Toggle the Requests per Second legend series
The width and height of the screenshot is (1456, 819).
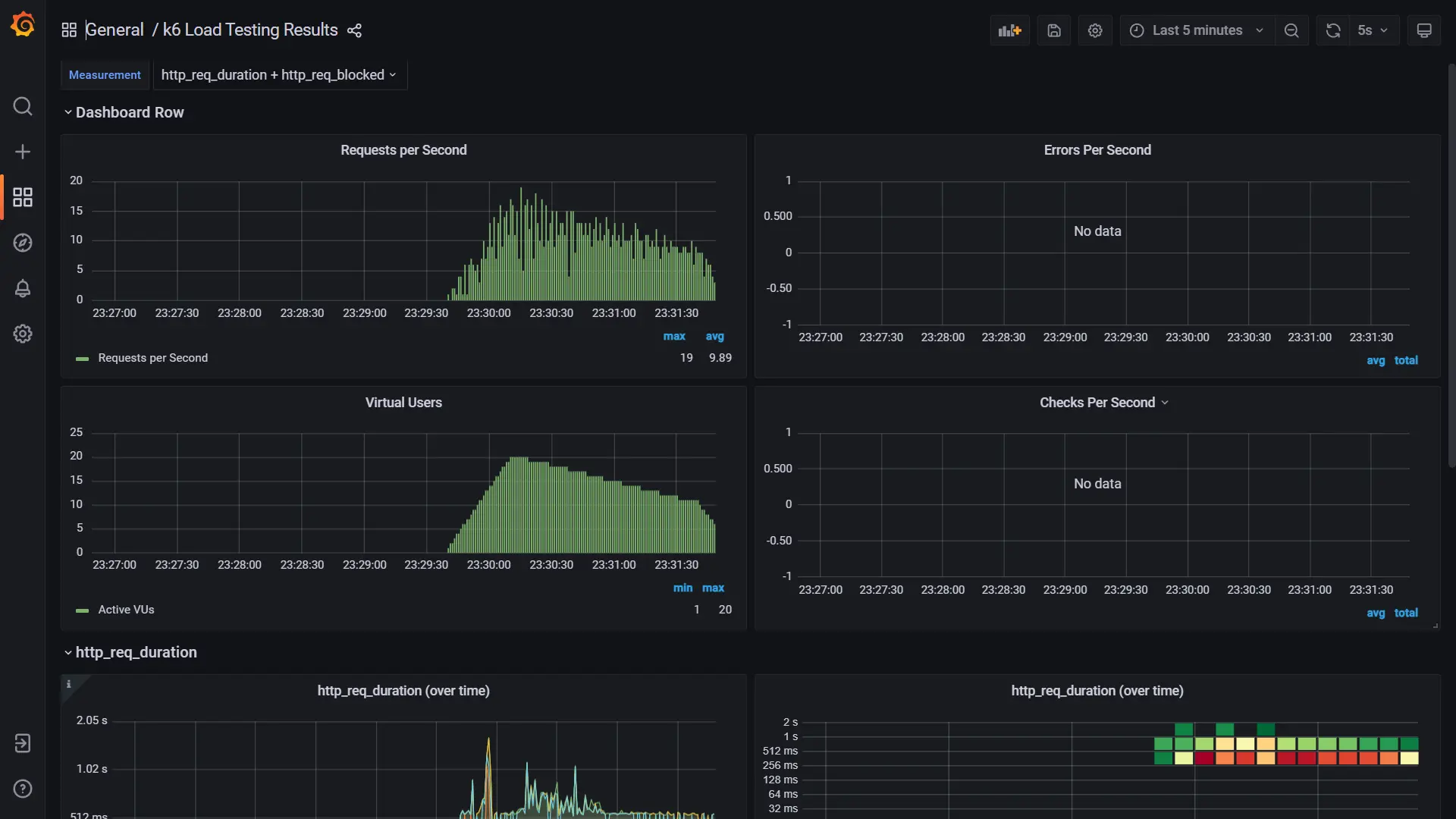coord(152,358)
